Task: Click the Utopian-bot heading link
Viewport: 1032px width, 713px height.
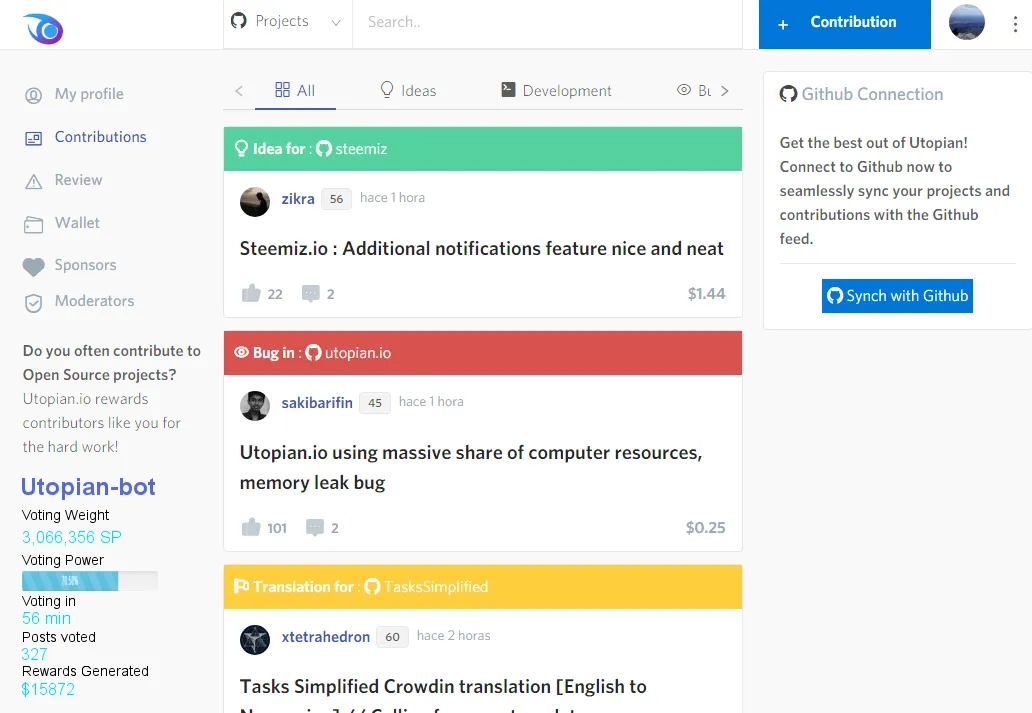Action: click(x=88, y=487)
